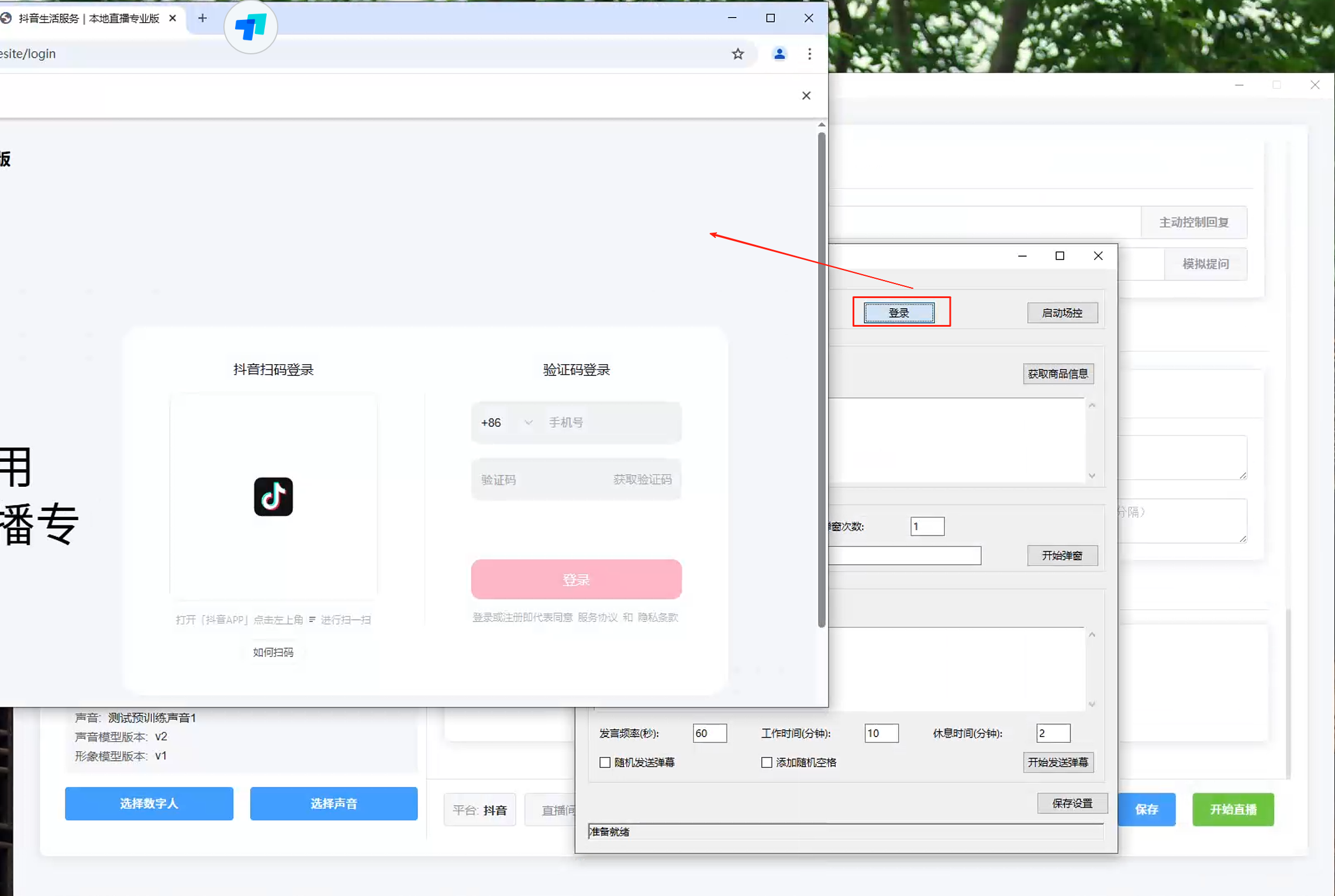
Task: Click the 选择声音 button
Action: tap(333, 804)
